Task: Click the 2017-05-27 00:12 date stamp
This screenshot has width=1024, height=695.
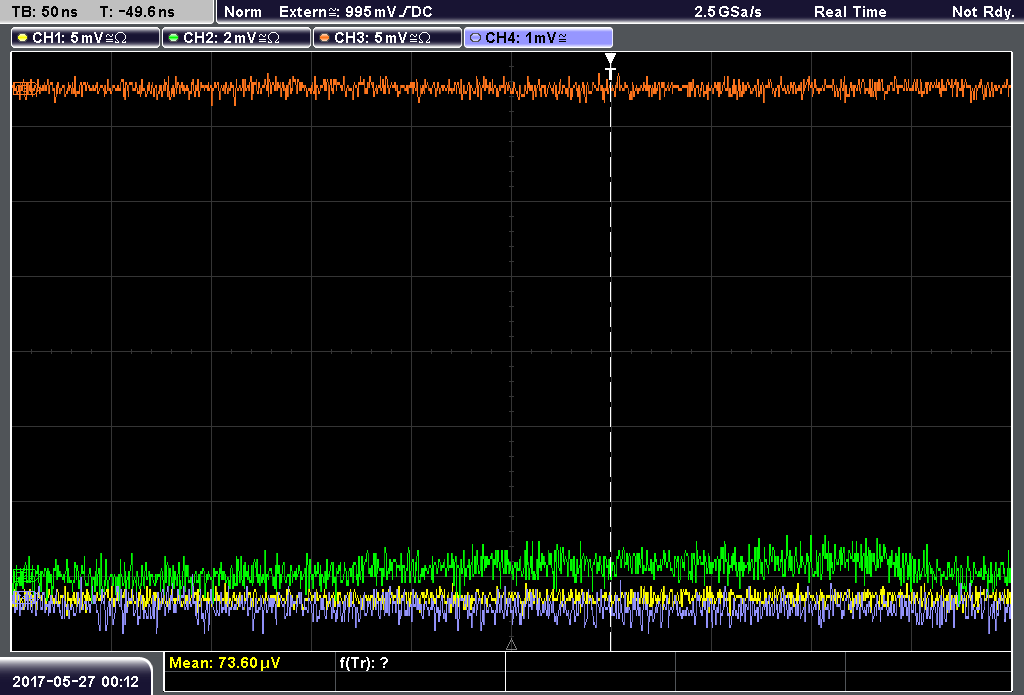Action: click(x=76, y=682)
